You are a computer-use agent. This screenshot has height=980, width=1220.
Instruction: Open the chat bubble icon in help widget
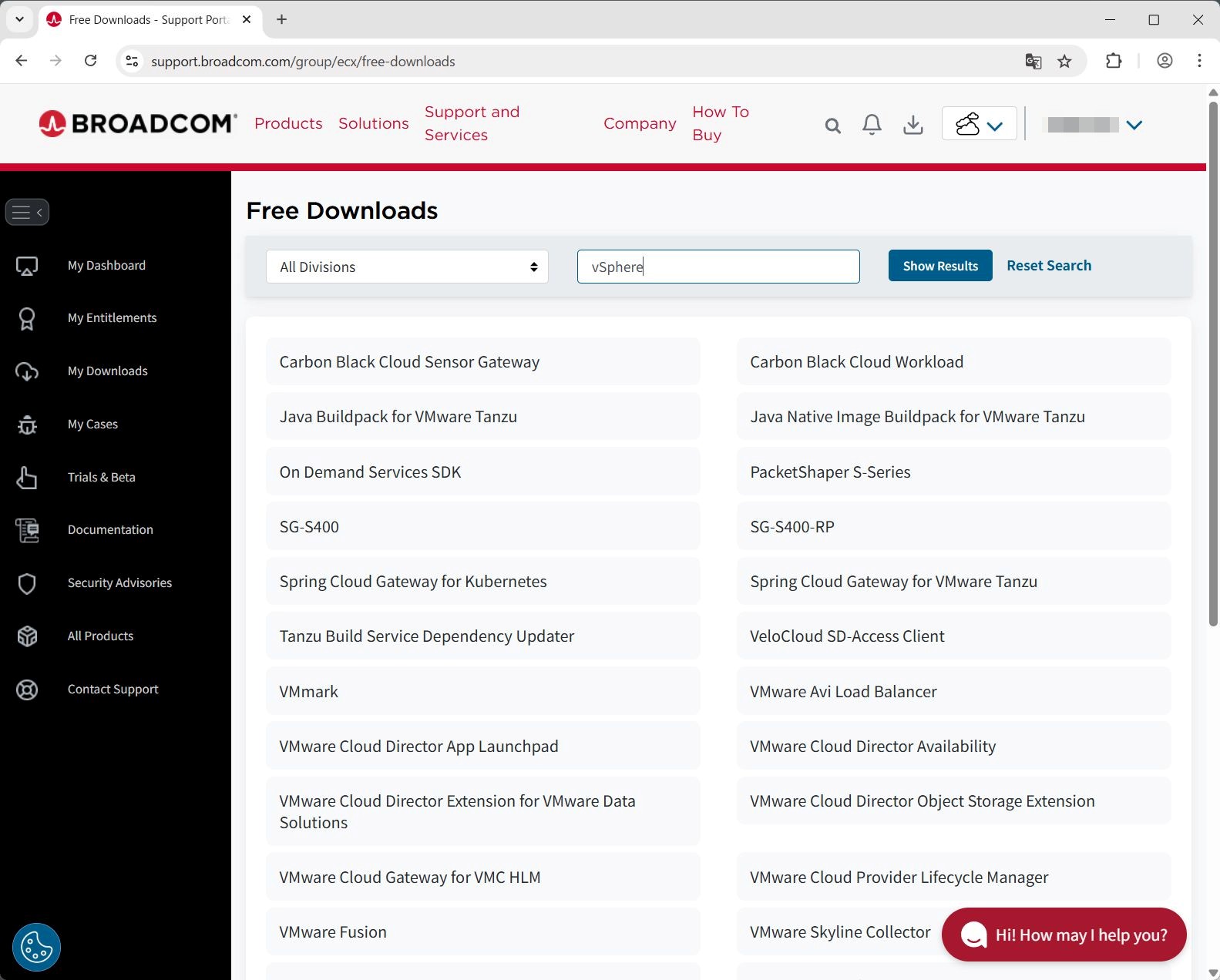973,935
